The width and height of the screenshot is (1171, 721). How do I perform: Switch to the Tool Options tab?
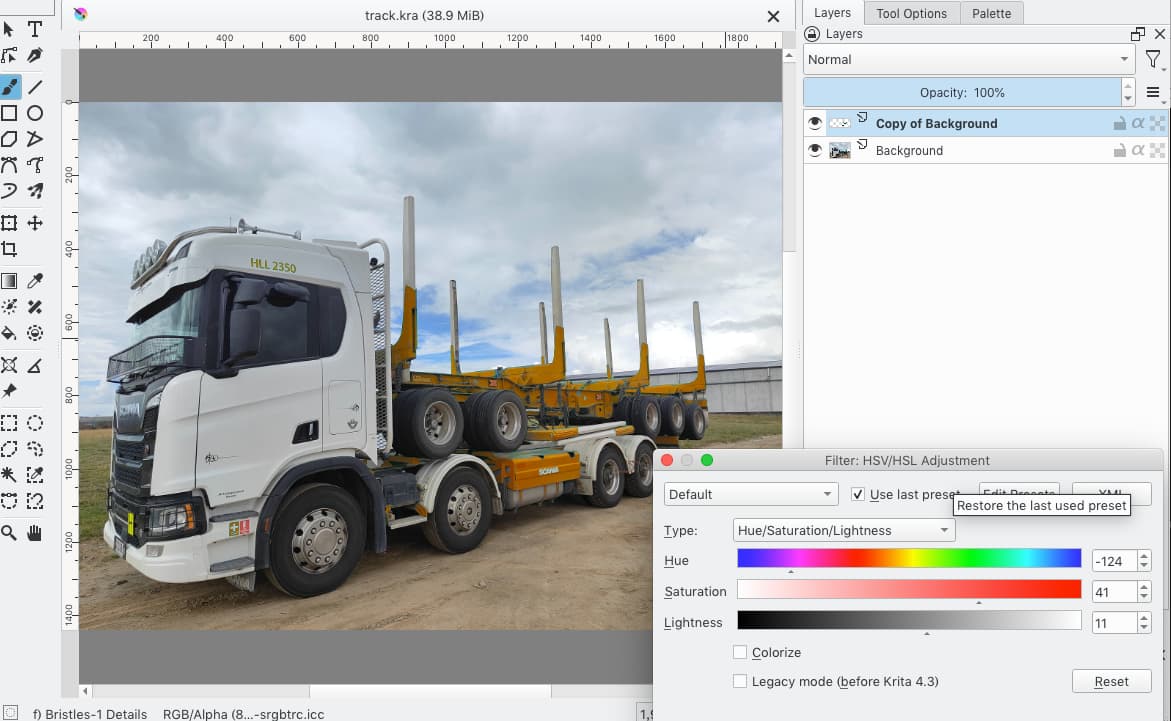pos(910,13)
